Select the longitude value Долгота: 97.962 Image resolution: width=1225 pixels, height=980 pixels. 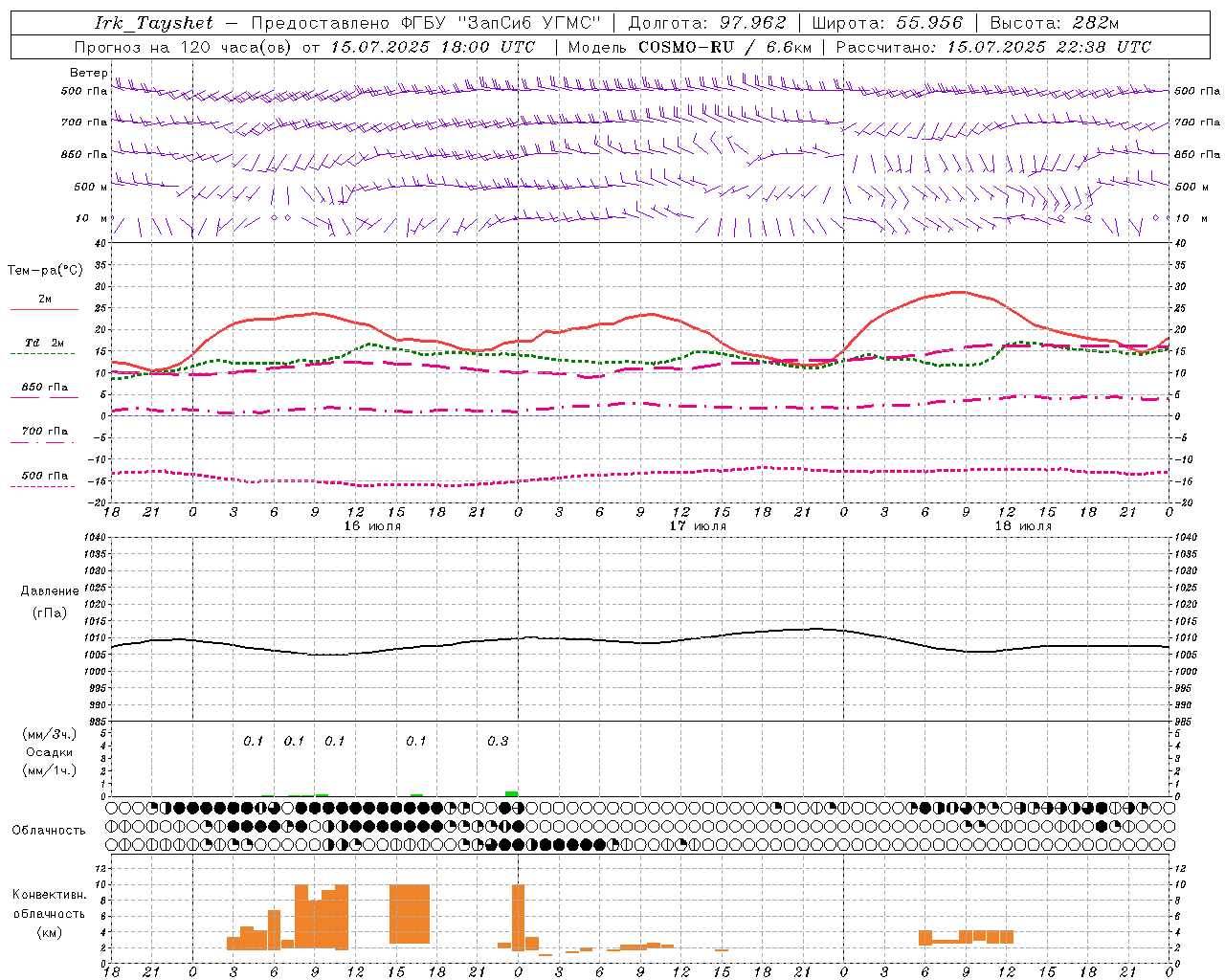pos(707,23)
